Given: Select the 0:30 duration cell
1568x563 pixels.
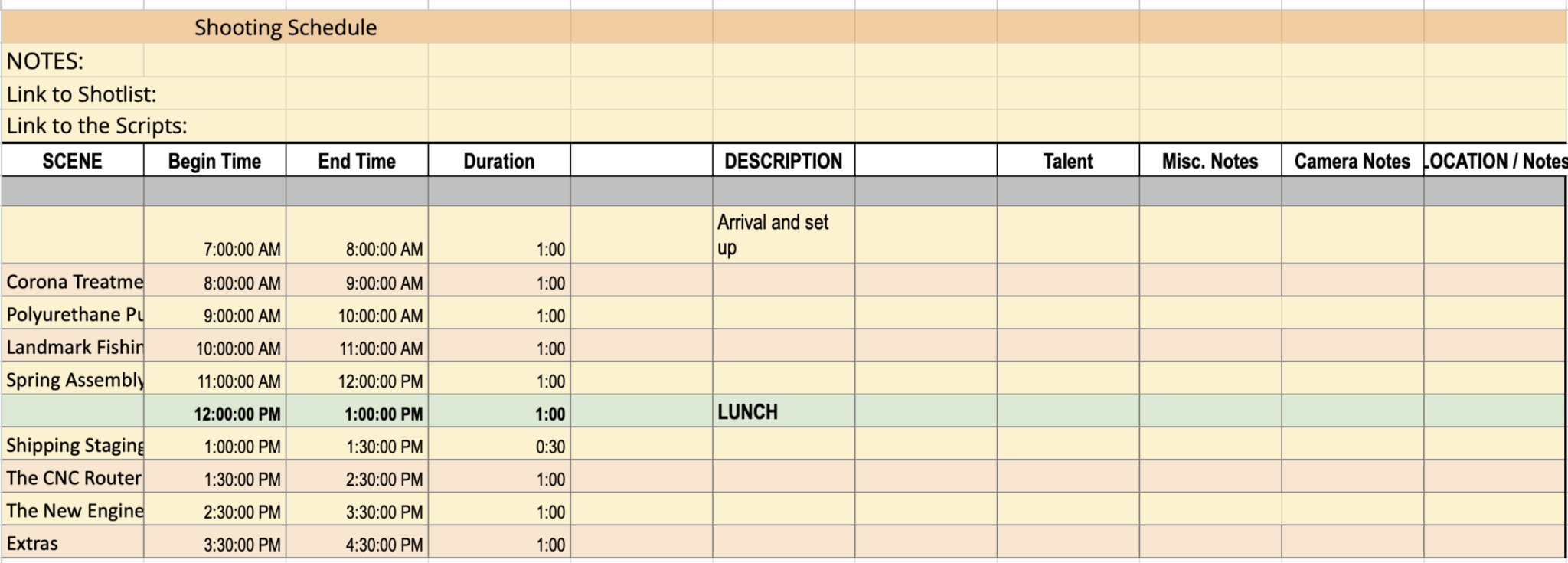Looking at the screenshot, I should tap(499, 447).
